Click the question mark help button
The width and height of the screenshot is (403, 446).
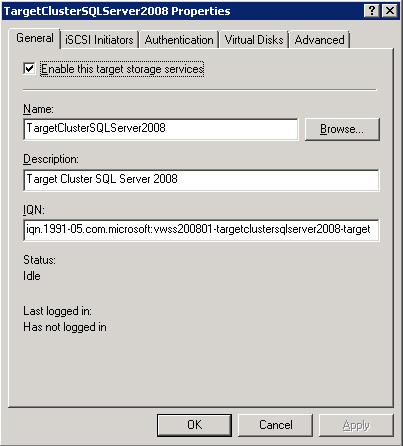pyautogui.click(x=372, y=11)
